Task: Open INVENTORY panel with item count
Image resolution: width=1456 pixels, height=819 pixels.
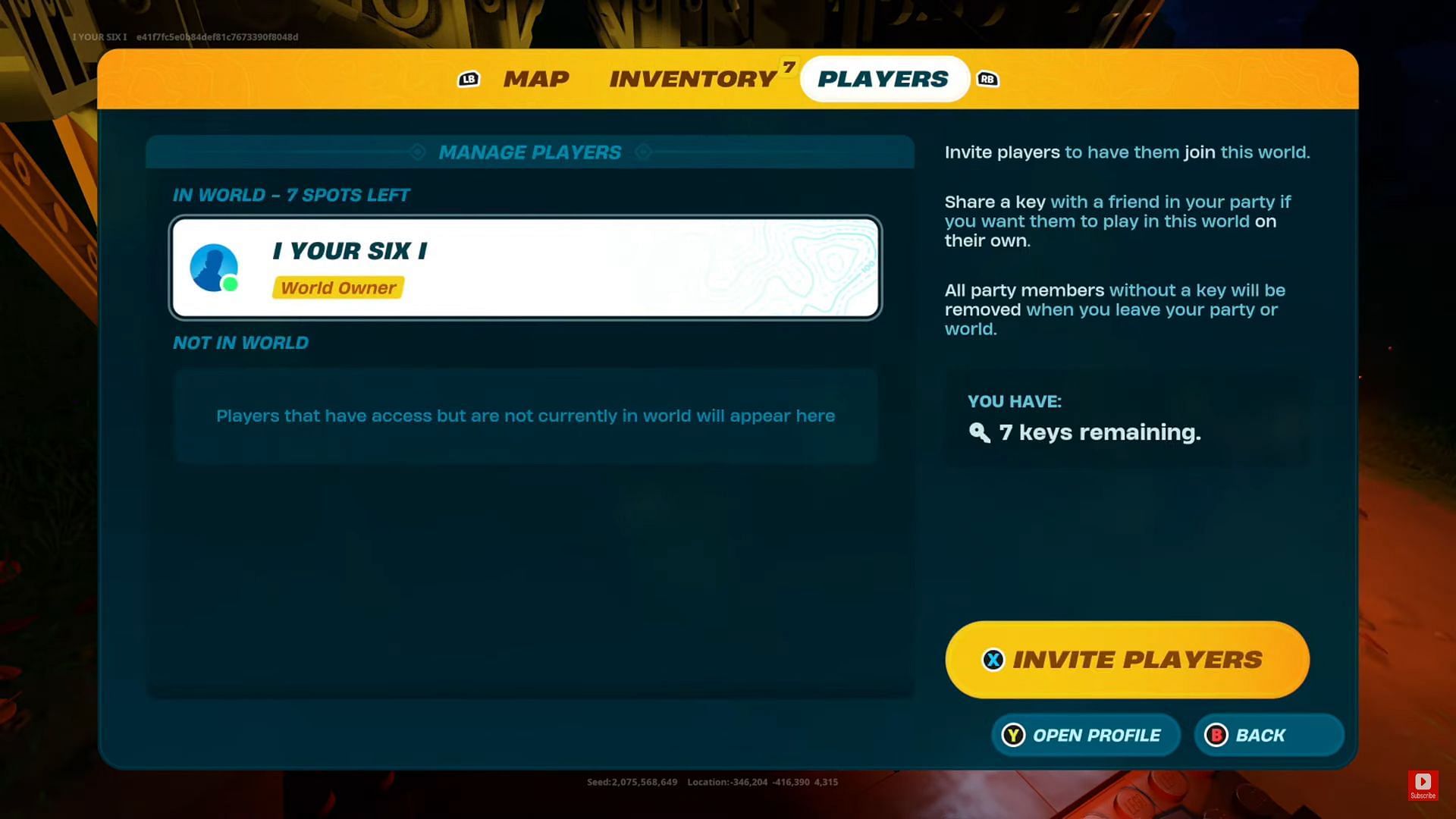Action: point(693,78)
